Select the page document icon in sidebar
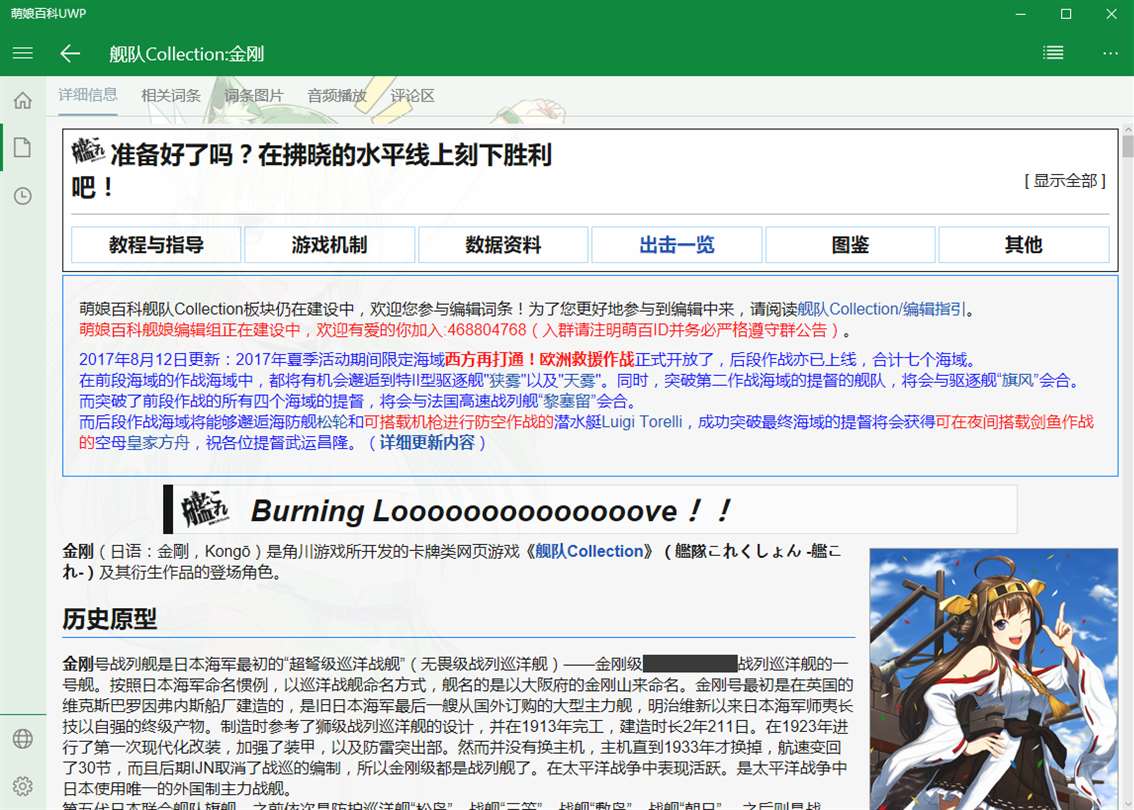The image size is (1134, 810). click(x=23, y=148)
